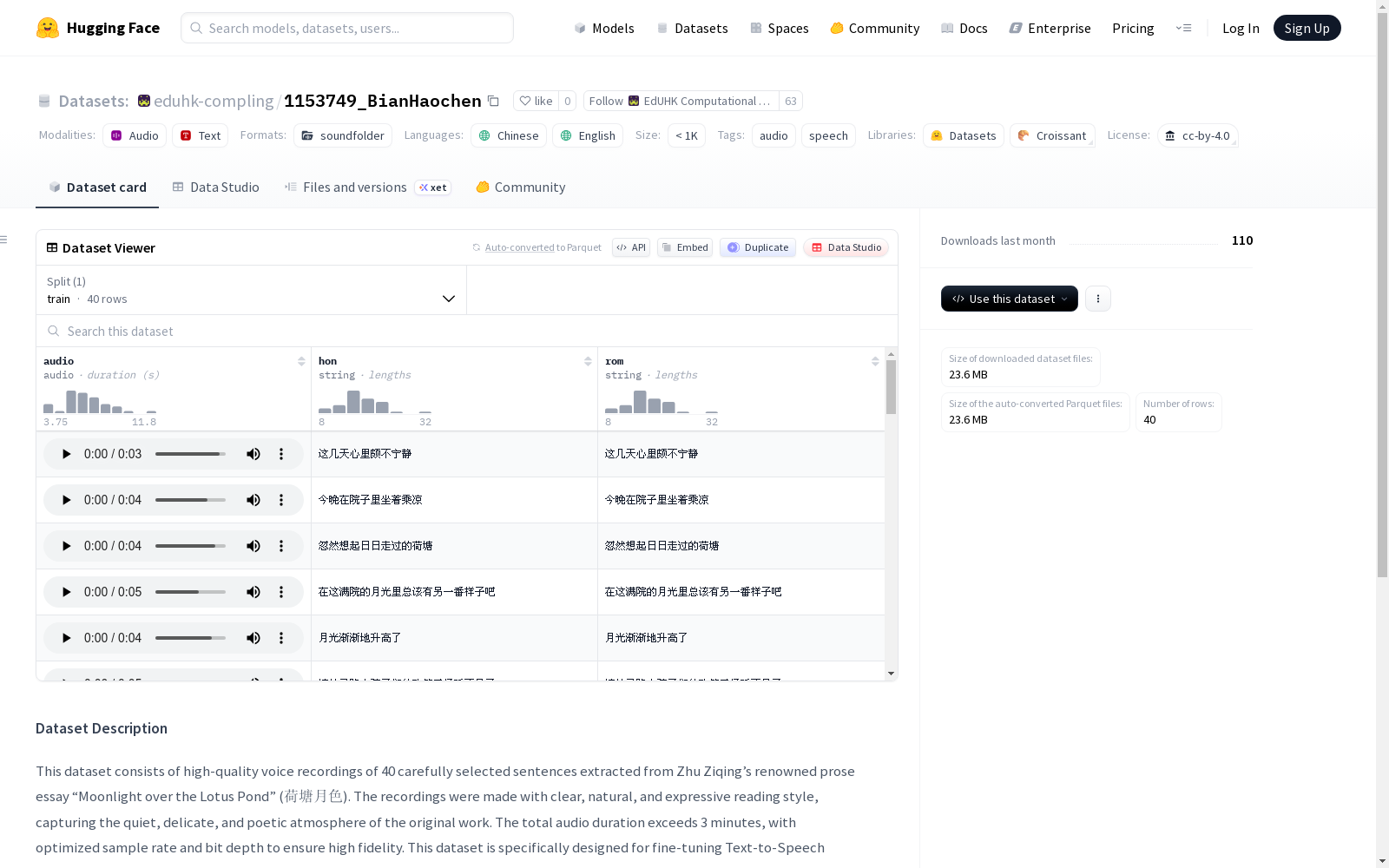Mute audio for row 忽然想起日日走过的荷塘

point(253,546)
